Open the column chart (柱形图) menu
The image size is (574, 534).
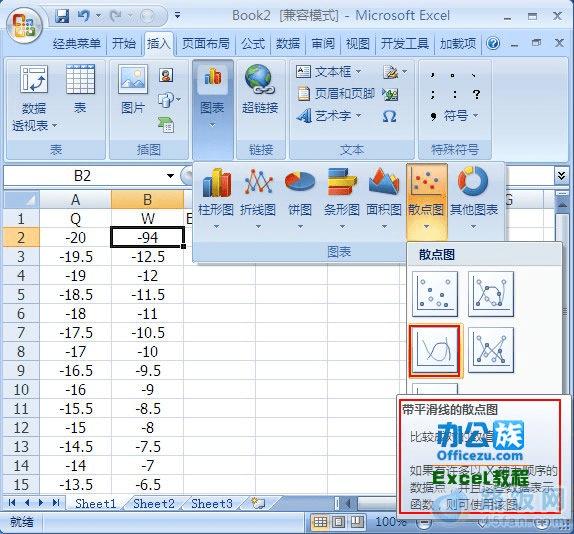click(x=216, y=198)
